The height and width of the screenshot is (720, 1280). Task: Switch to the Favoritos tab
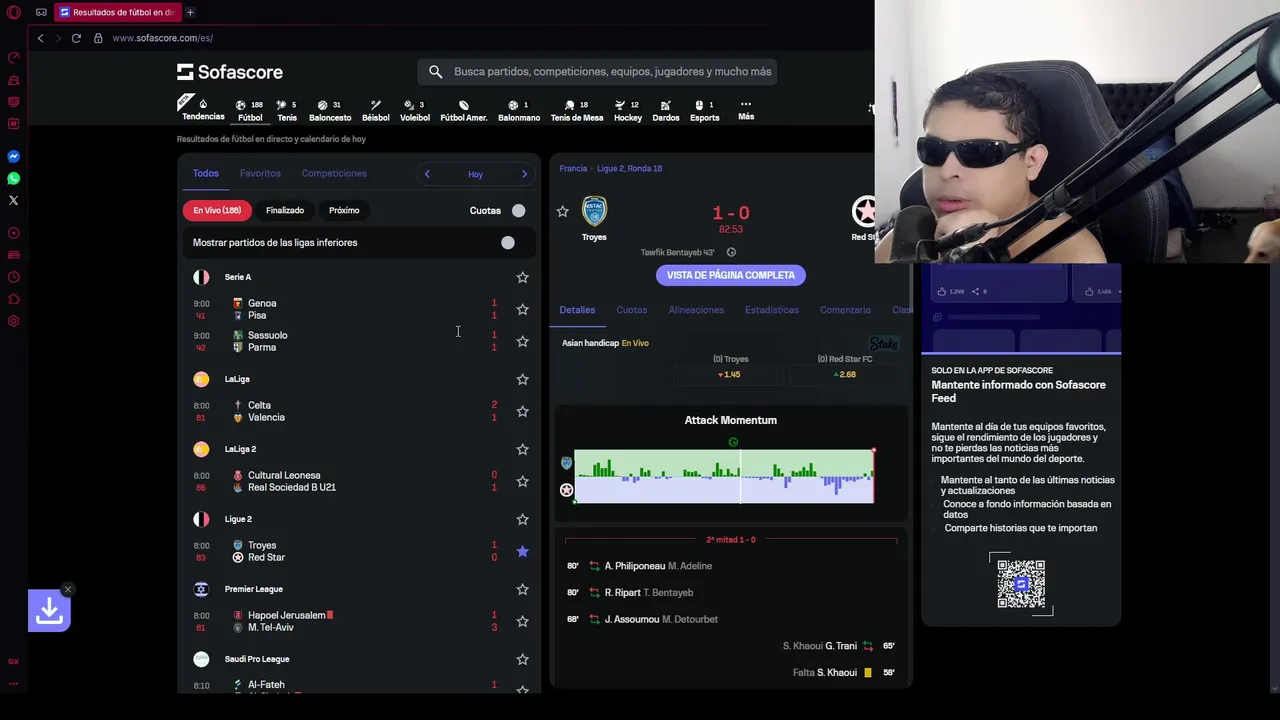pos(260,173)
